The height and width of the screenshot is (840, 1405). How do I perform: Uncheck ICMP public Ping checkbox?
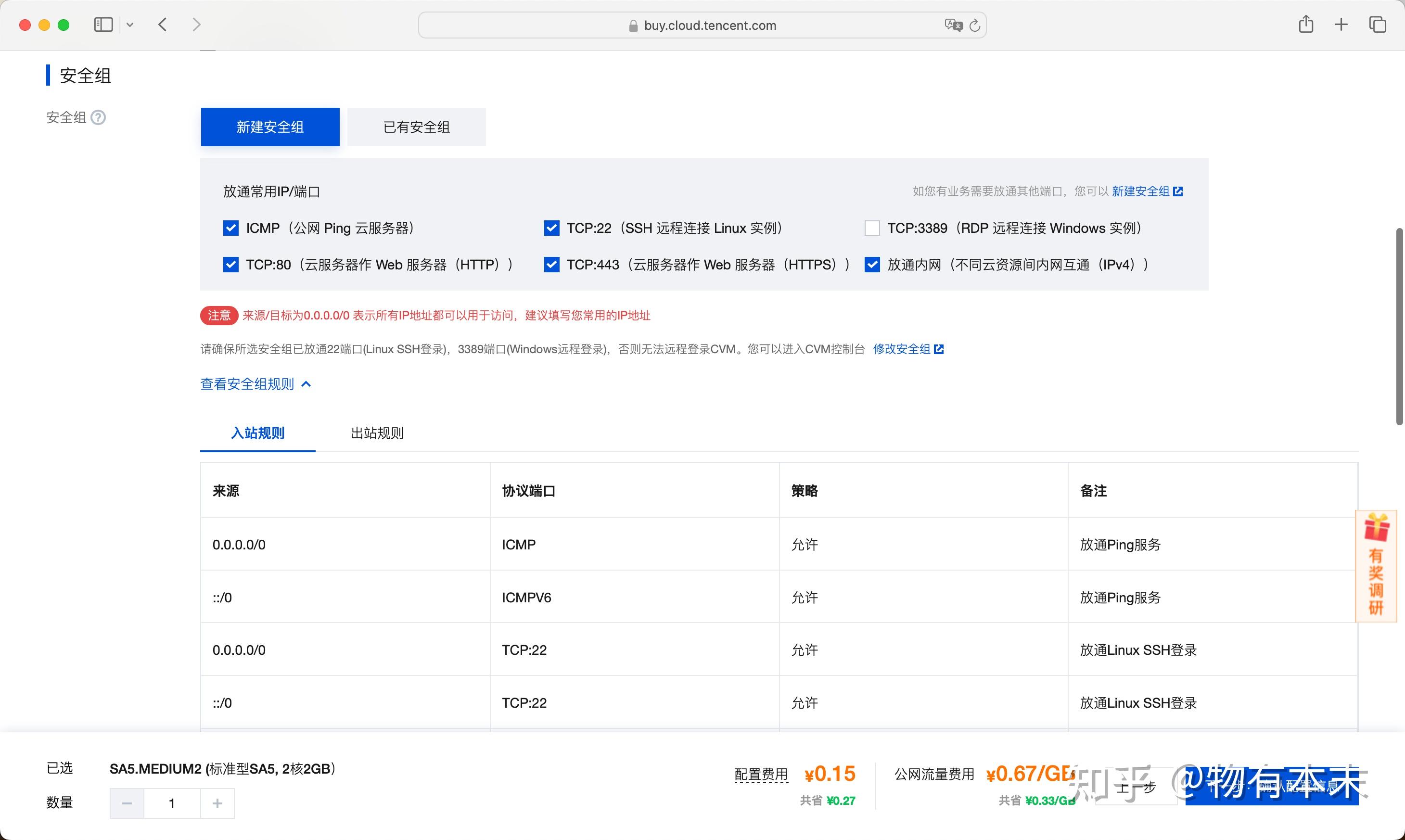[x=231, y=228]
